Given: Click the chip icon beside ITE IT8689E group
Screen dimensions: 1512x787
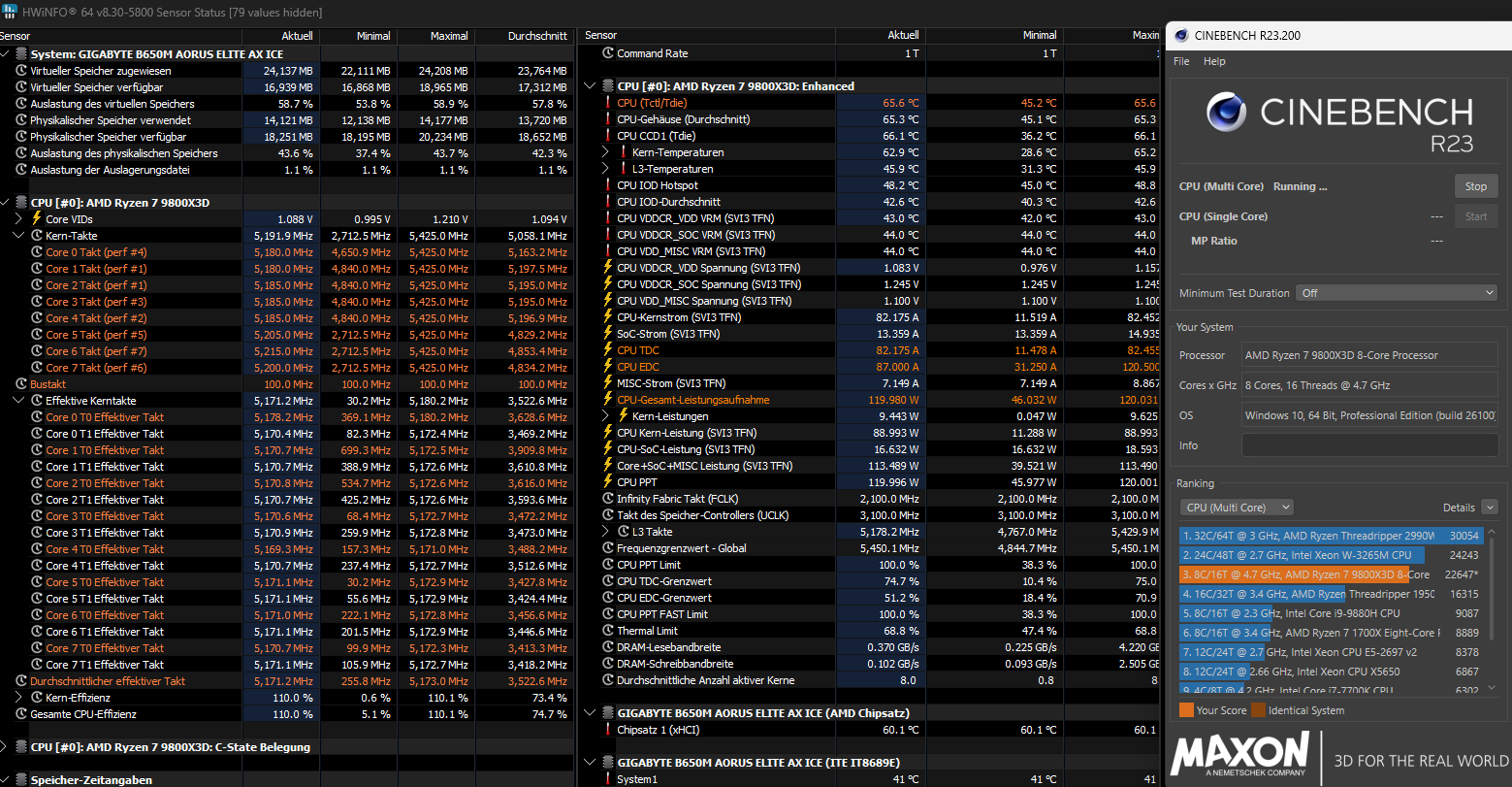Looking at the screenshot, I should pyautogui.click(x=607, y=763).
